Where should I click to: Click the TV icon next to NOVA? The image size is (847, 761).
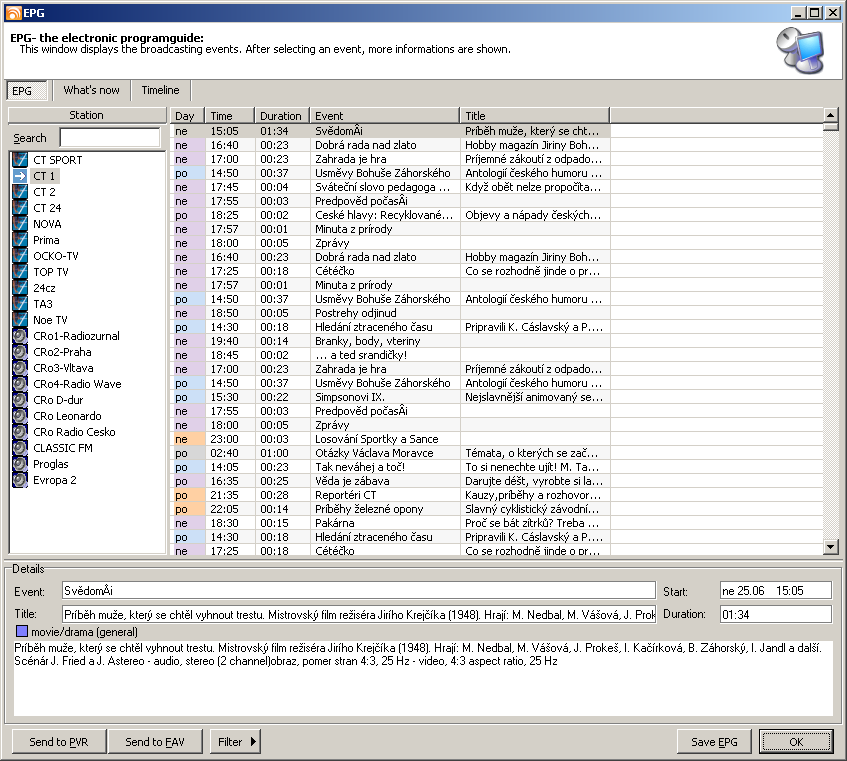coord(20,224)
